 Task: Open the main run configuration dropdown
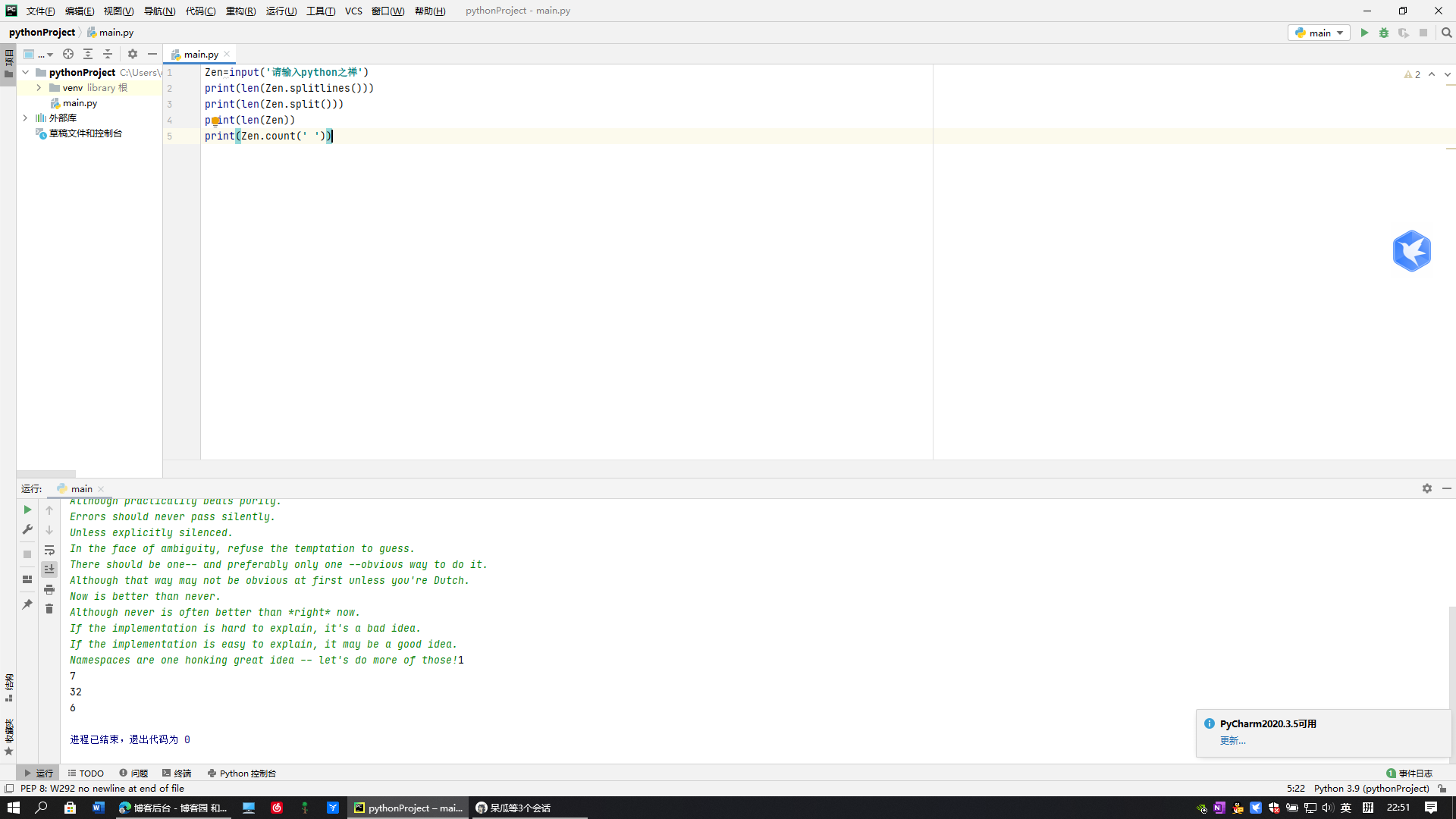tap(1319, 33)
